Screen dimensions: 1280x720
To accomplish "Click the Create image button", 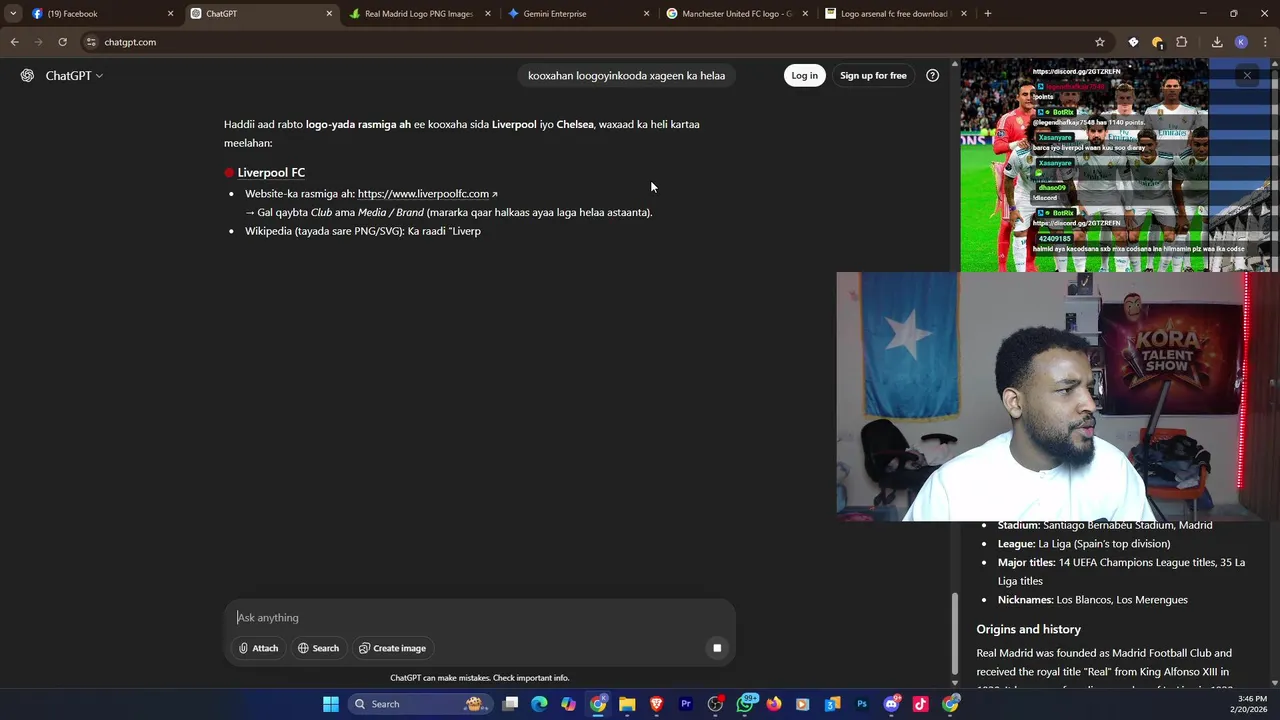I will coord(392,648).
